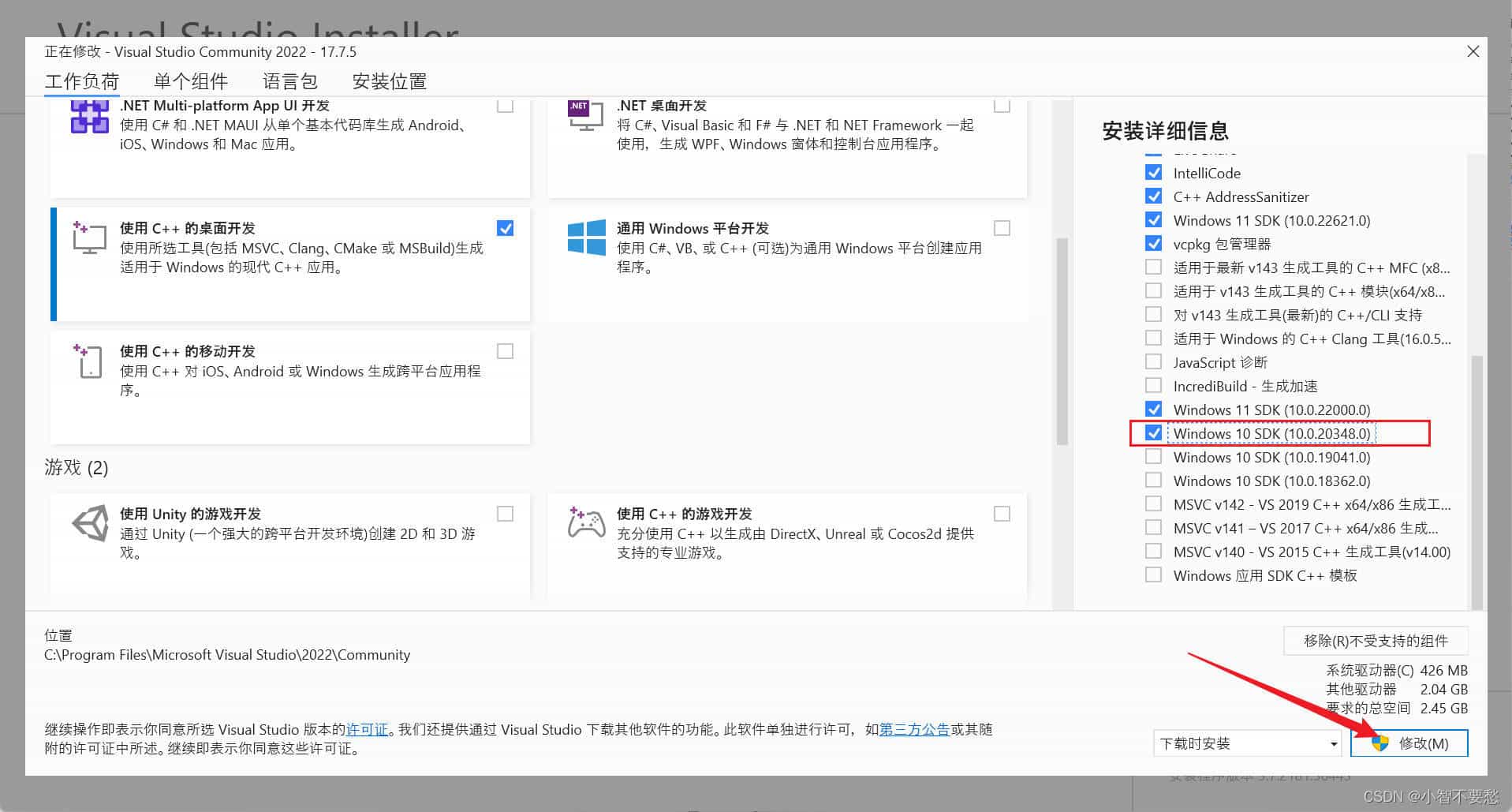Check the C++/CLI 支持 component

coord(1153,314)
